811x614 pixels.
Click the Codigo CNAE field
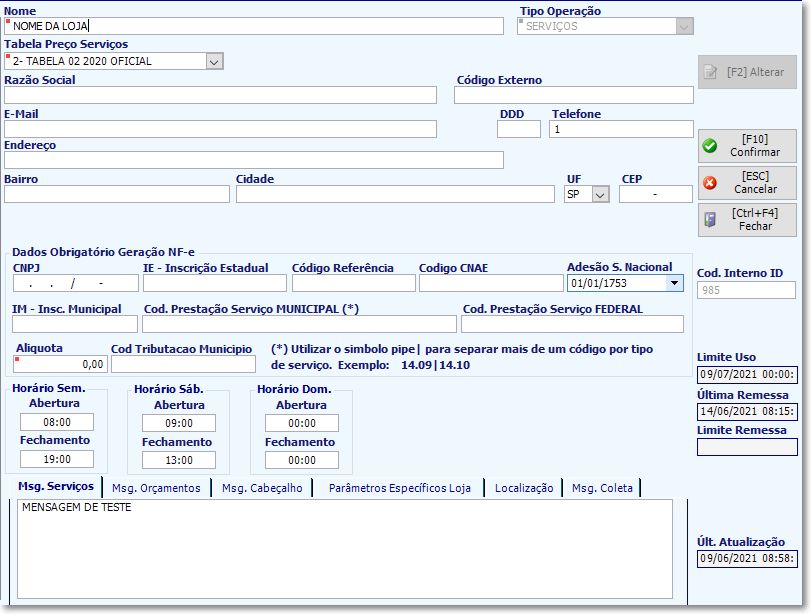point(491,283)
